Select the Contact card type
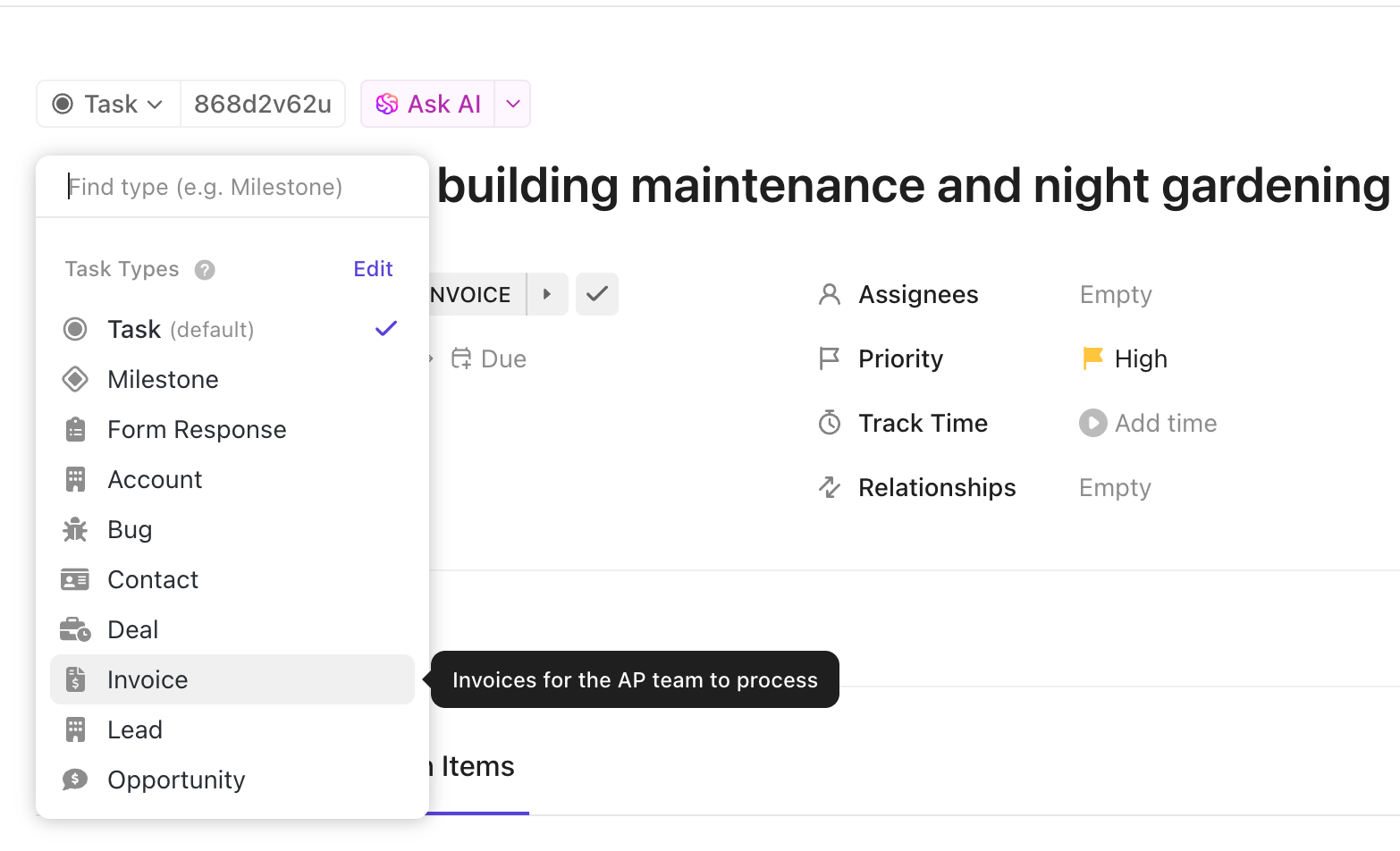The image size is (1400, 851). (x=152, y=580)
